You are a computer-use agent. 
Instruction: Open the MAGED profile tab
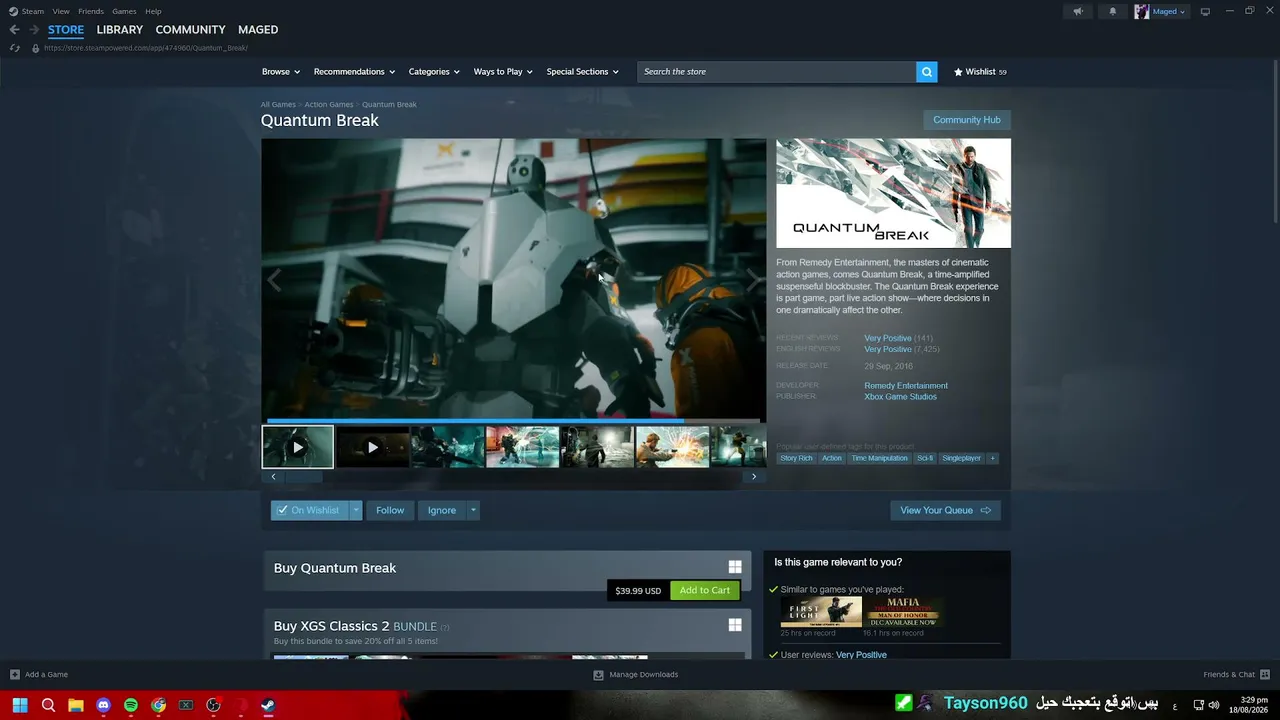click(x=258, y=30)
